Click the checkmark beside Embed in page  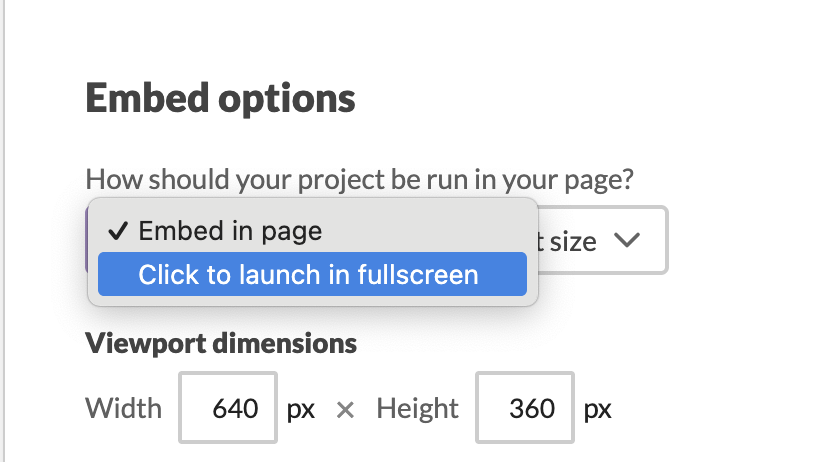tap(118, 232)
